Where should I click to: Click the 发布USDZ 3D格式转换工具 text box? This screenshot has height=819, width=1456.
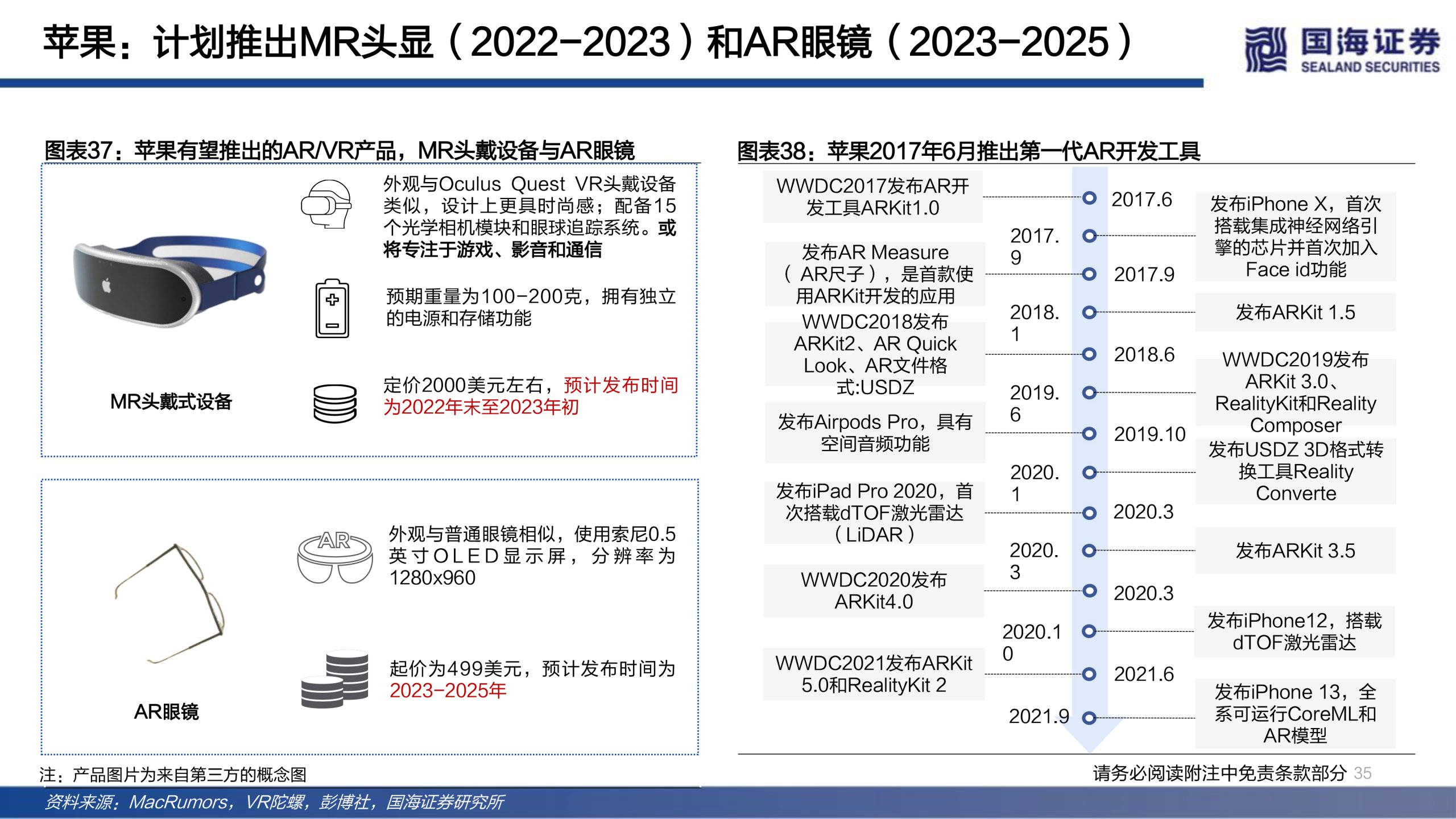pyautogui.click(x=1296, y=471)
